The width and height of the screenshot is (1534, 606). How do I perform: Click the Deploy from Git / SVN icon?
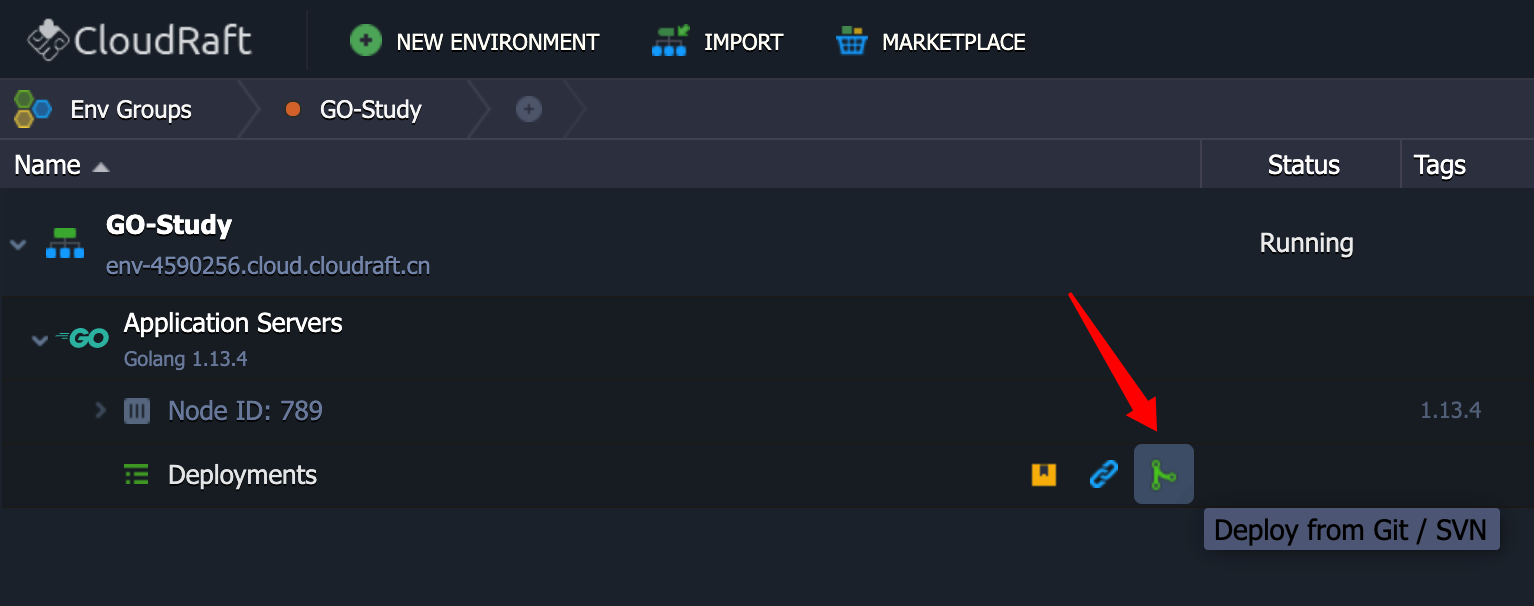pos(1163,474)
